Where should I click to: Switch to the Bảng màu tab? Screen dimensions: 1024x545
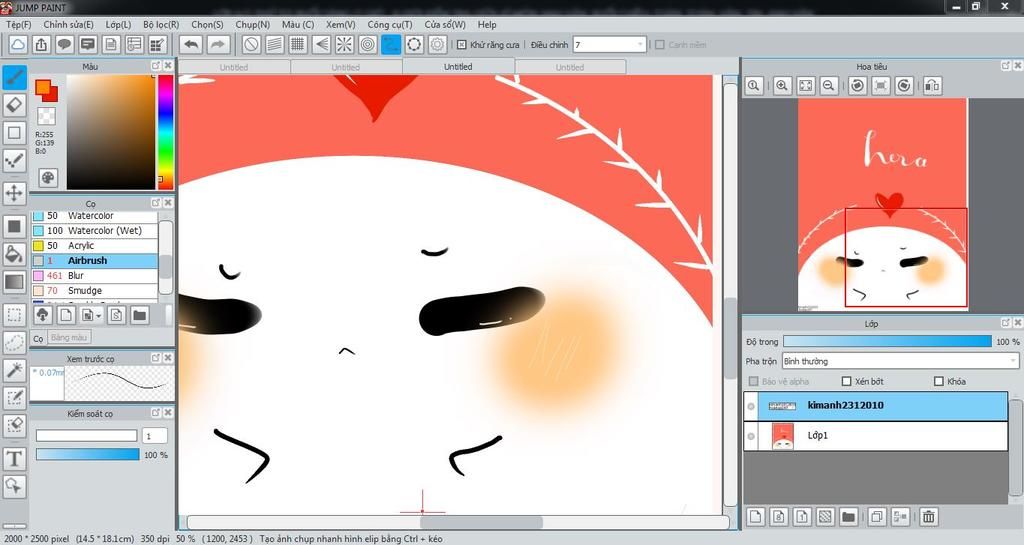pos(69,337)
